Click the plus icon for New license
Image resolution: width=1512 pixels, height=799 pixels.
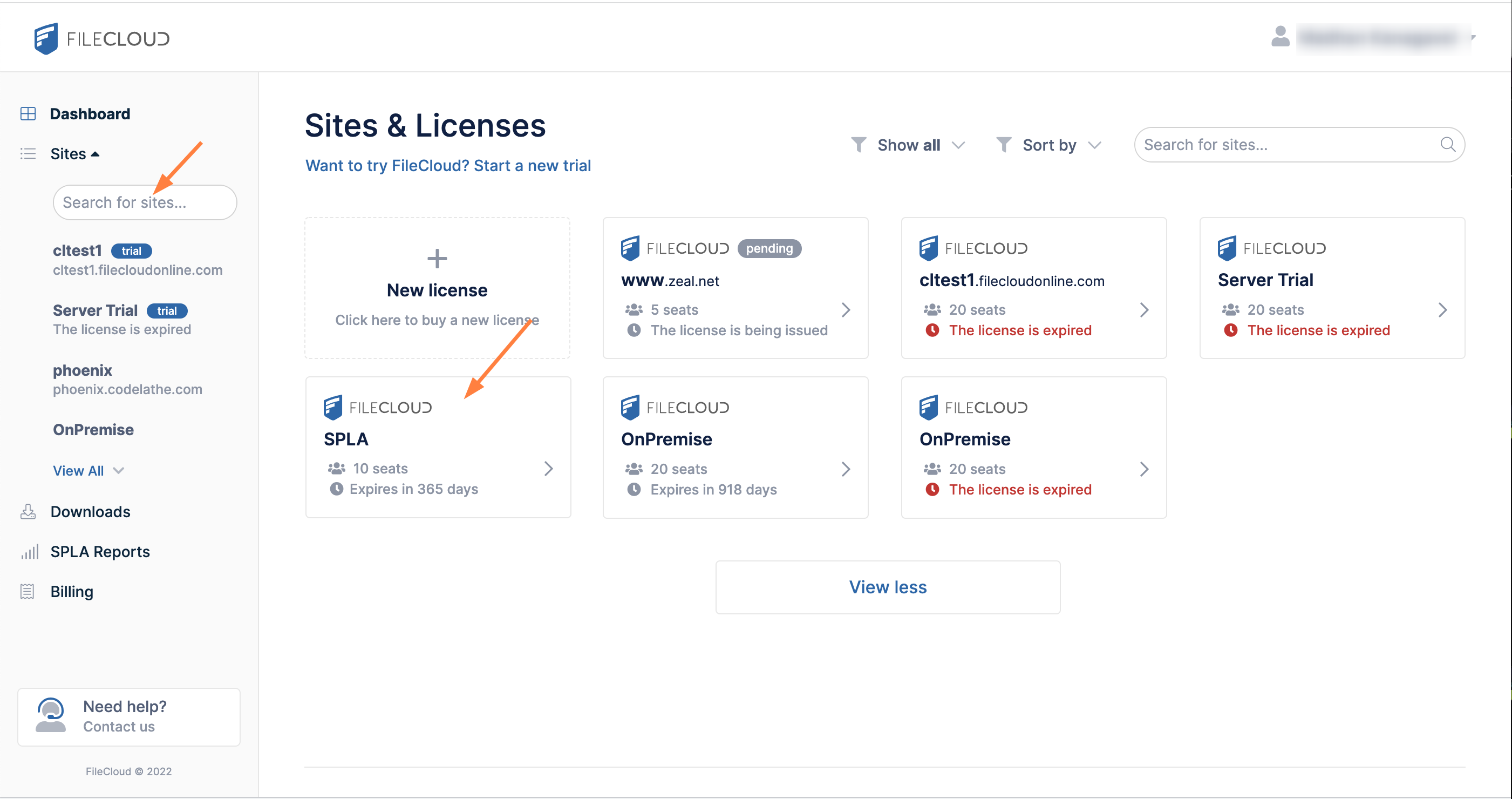tap(437, 258)
